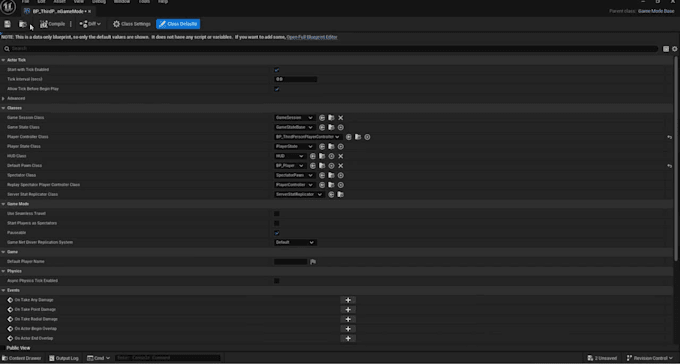Click the Browse to asset toolbar icon
The height and width of the screenshot is (364, 680).
(23, 24)
